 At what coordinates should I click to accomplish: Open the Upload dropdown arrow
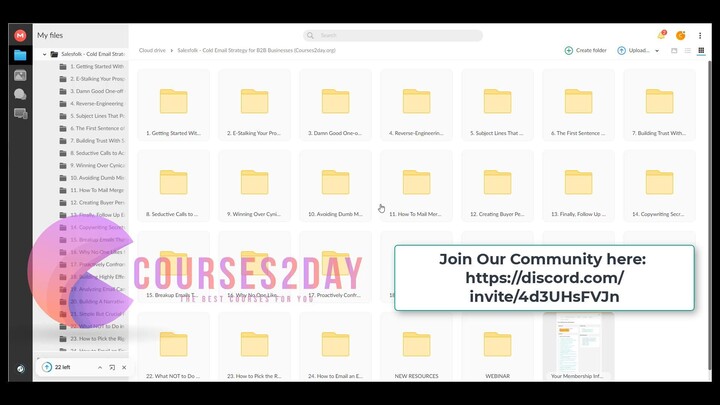click(x=657, y=50)
